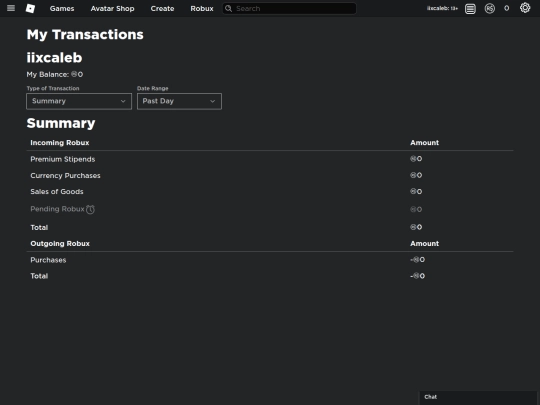
Task: Click the Pending Robux clock icon
Action: coord(90,209)
